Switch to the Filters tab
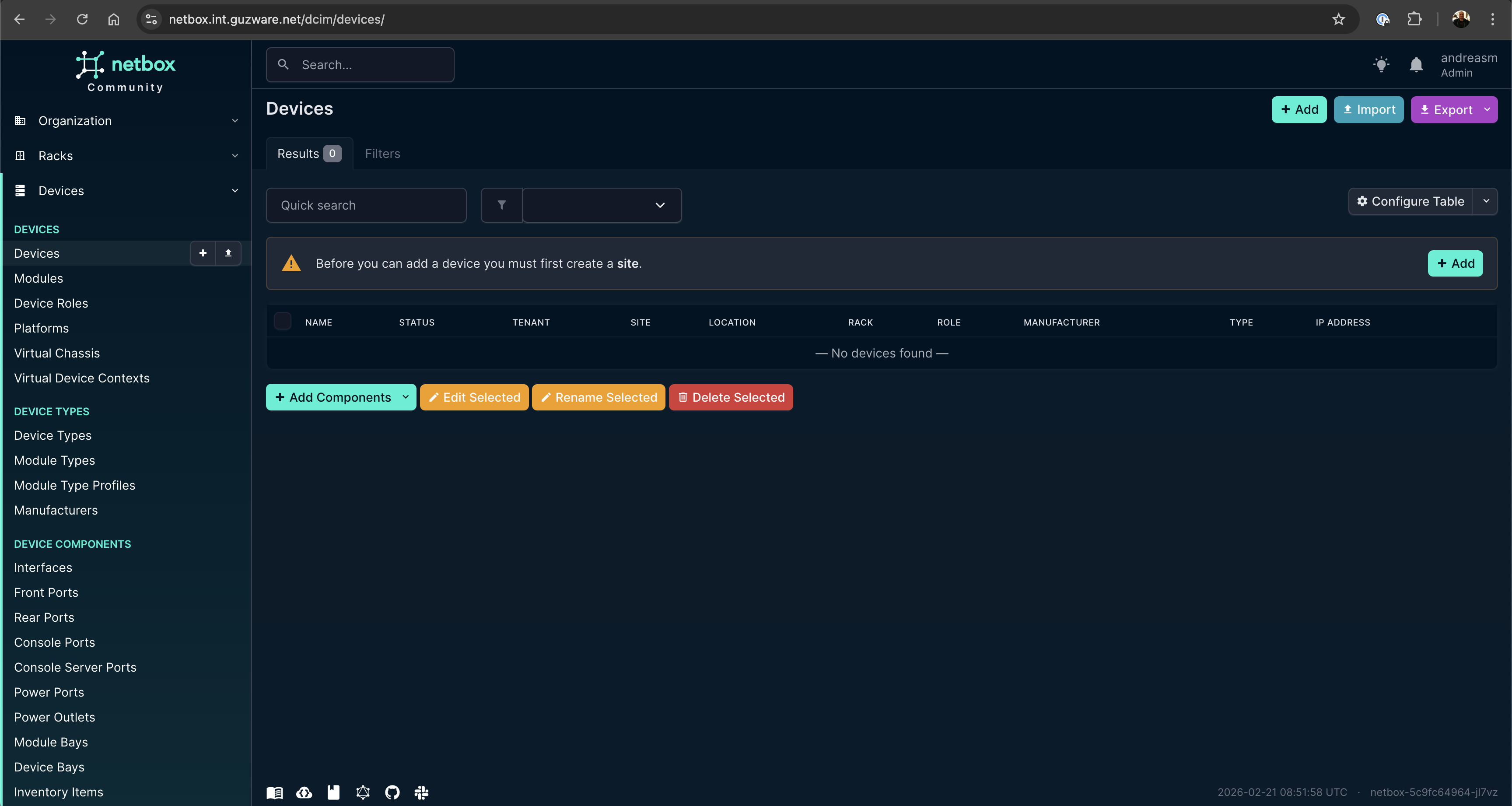 coord(383,153)
